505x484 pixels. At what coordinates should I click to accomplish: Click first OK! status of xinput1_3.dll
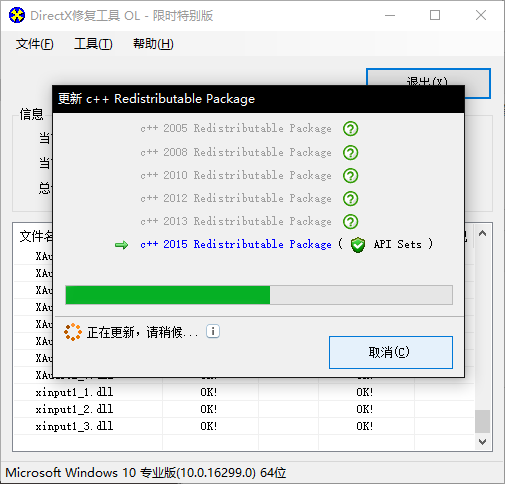pos(209,426)
